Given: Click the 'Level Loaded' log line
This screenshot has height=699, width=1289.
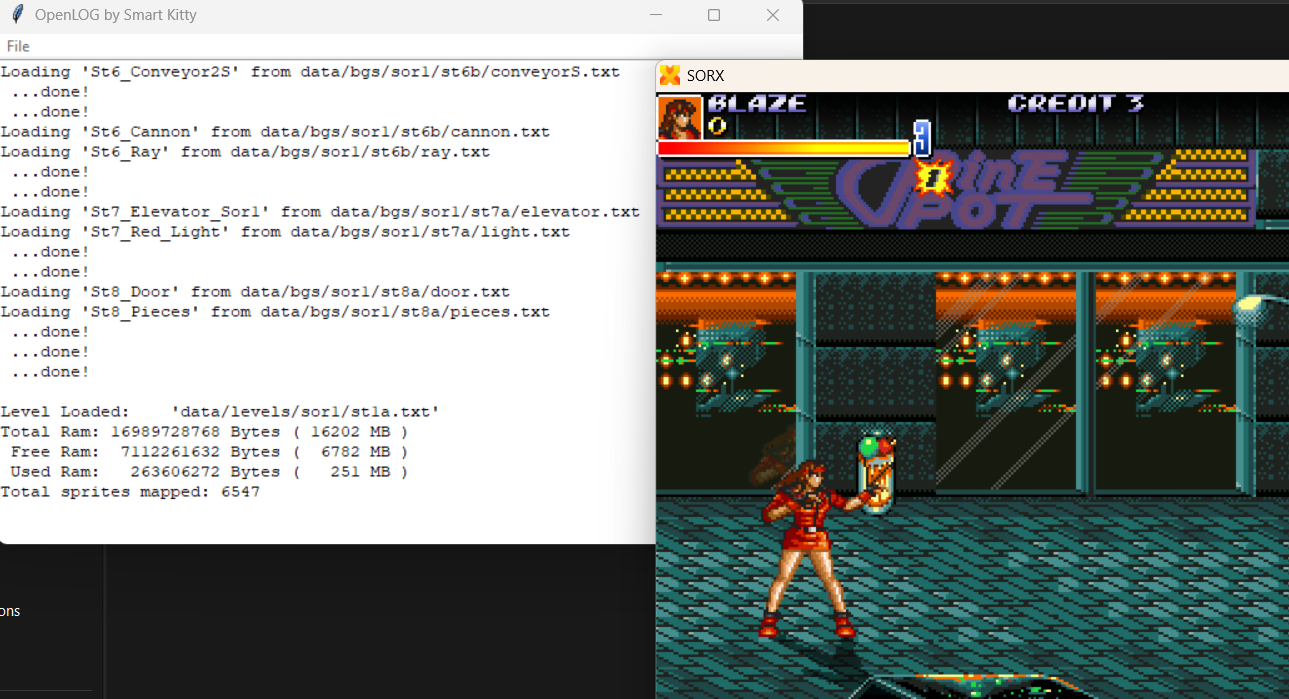Looking at the screenshot, I should click(220, 412).
